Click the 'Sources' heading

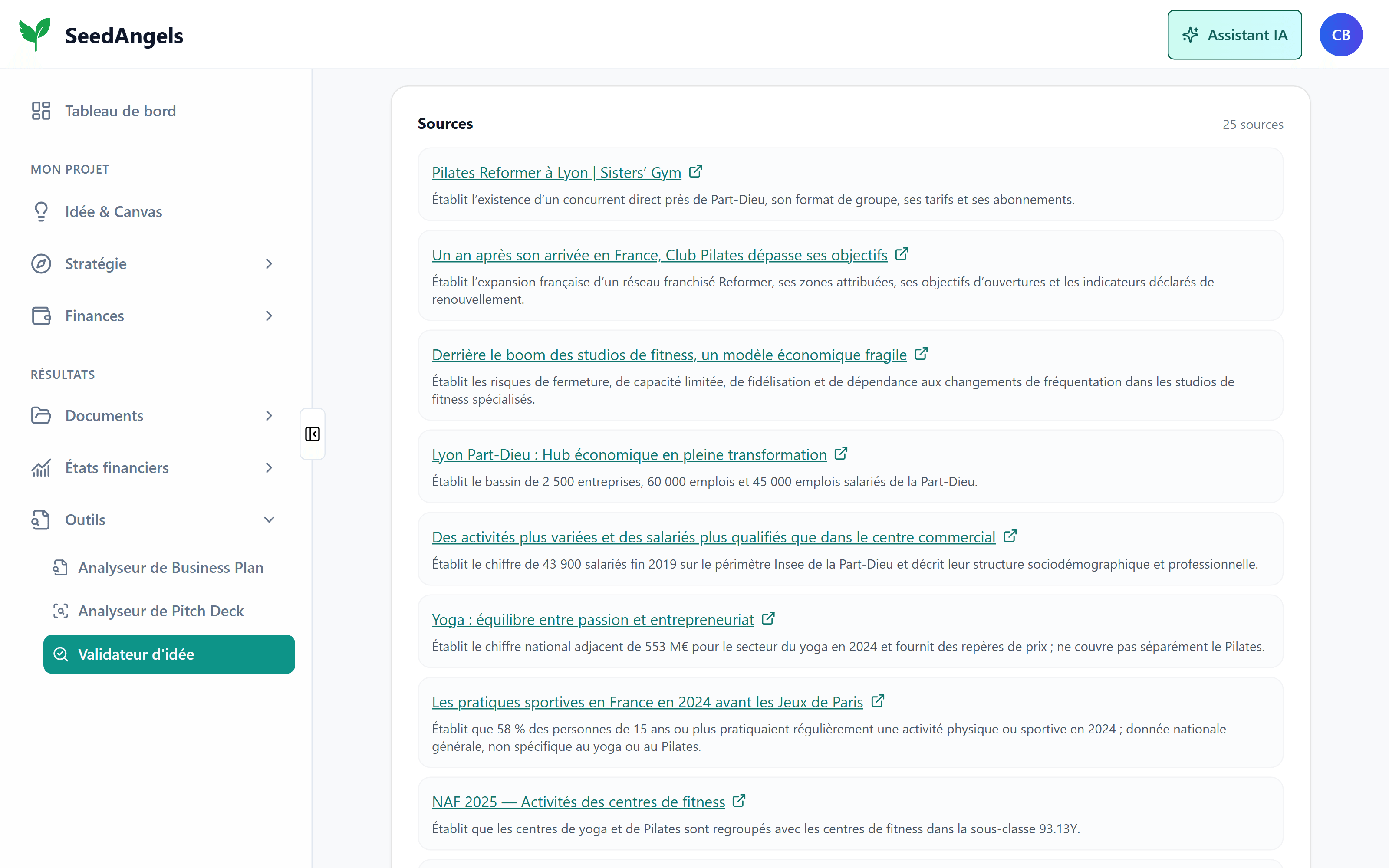pyautogui.click(x=445, y=123)
